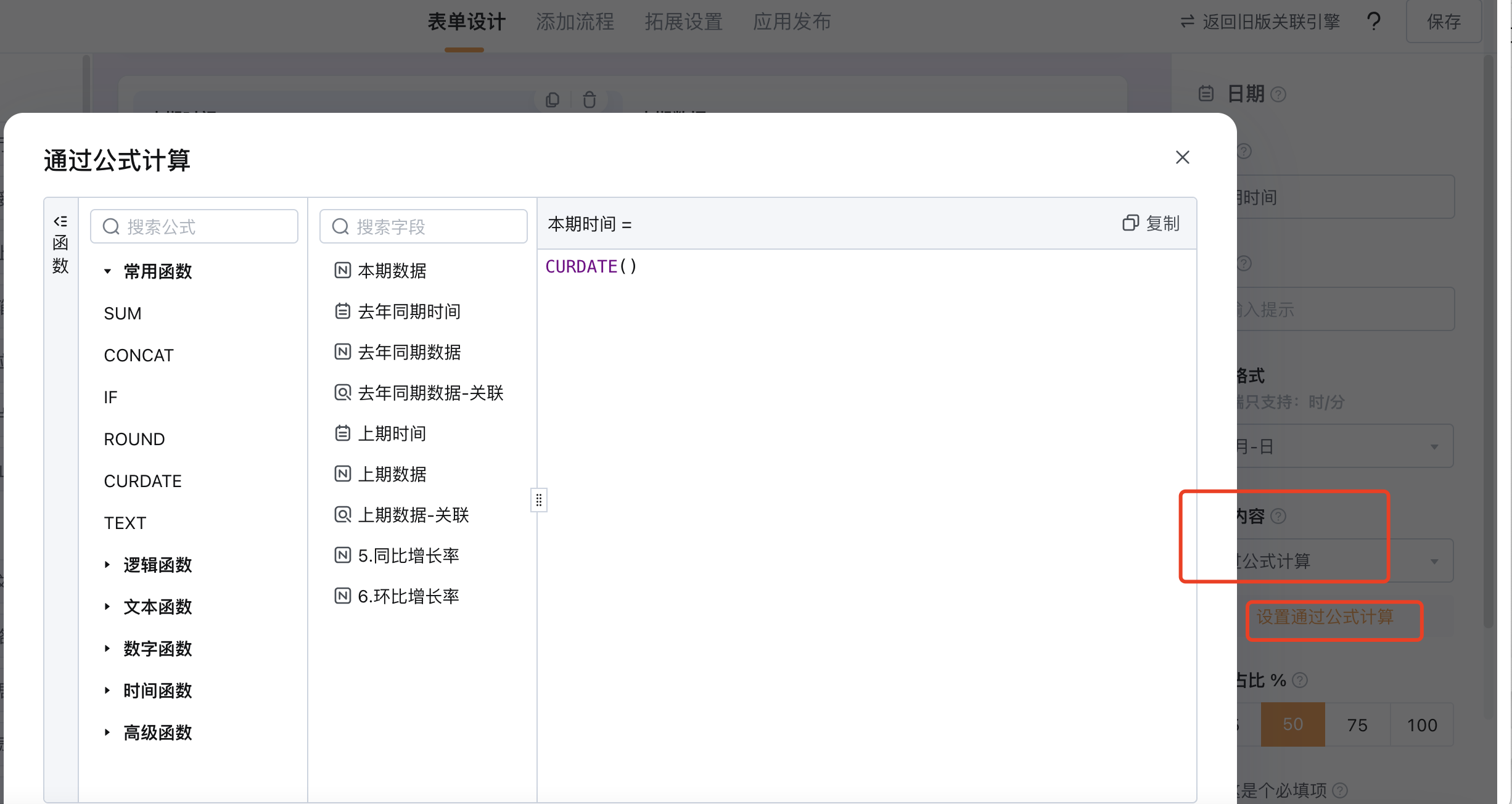This screenshot has height=804, width=1512.
Task: Insert CURDATE from function list
Action: (x=142, y=481)
